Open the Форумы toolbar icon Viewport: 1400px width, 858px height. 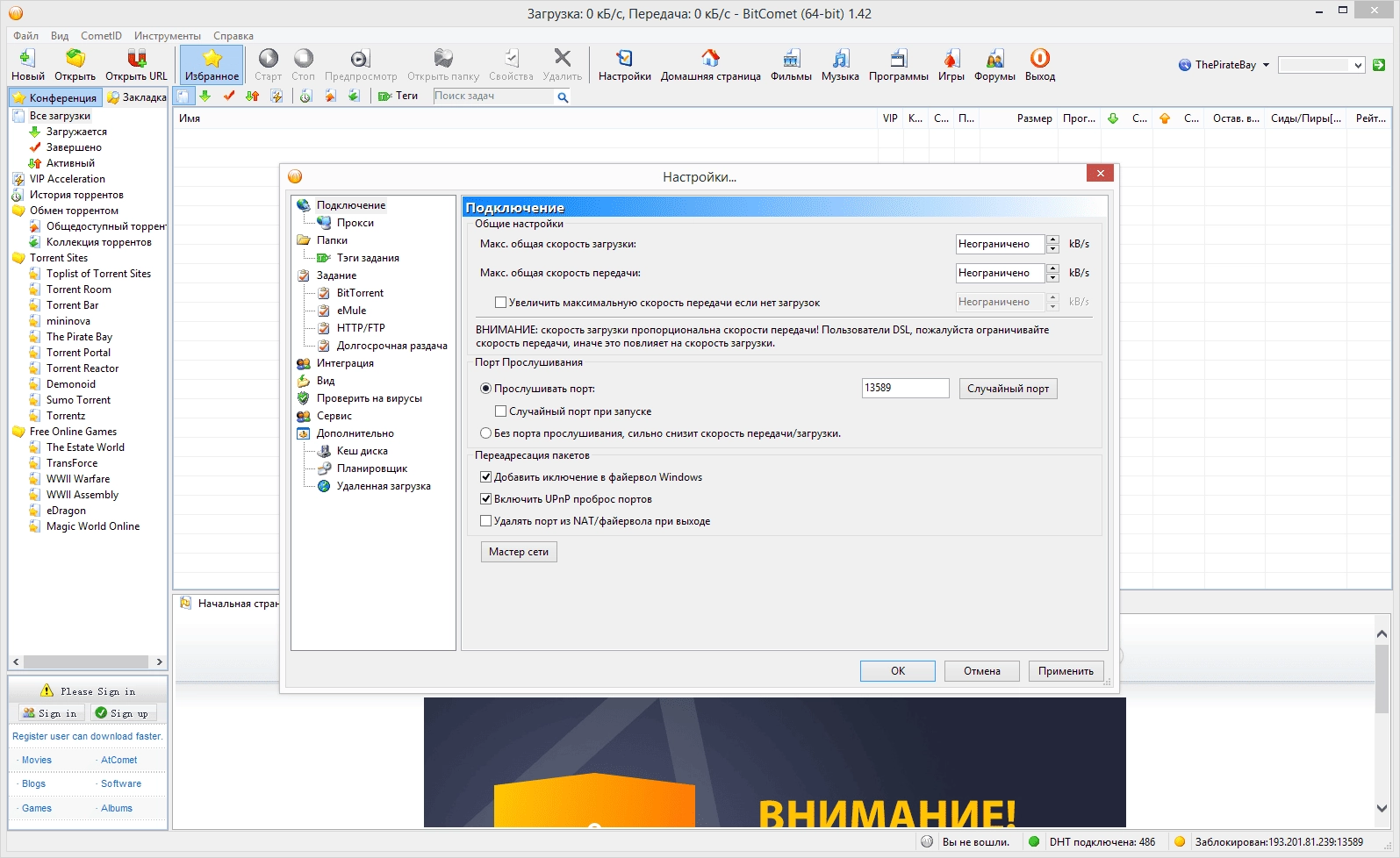(994, 65)
